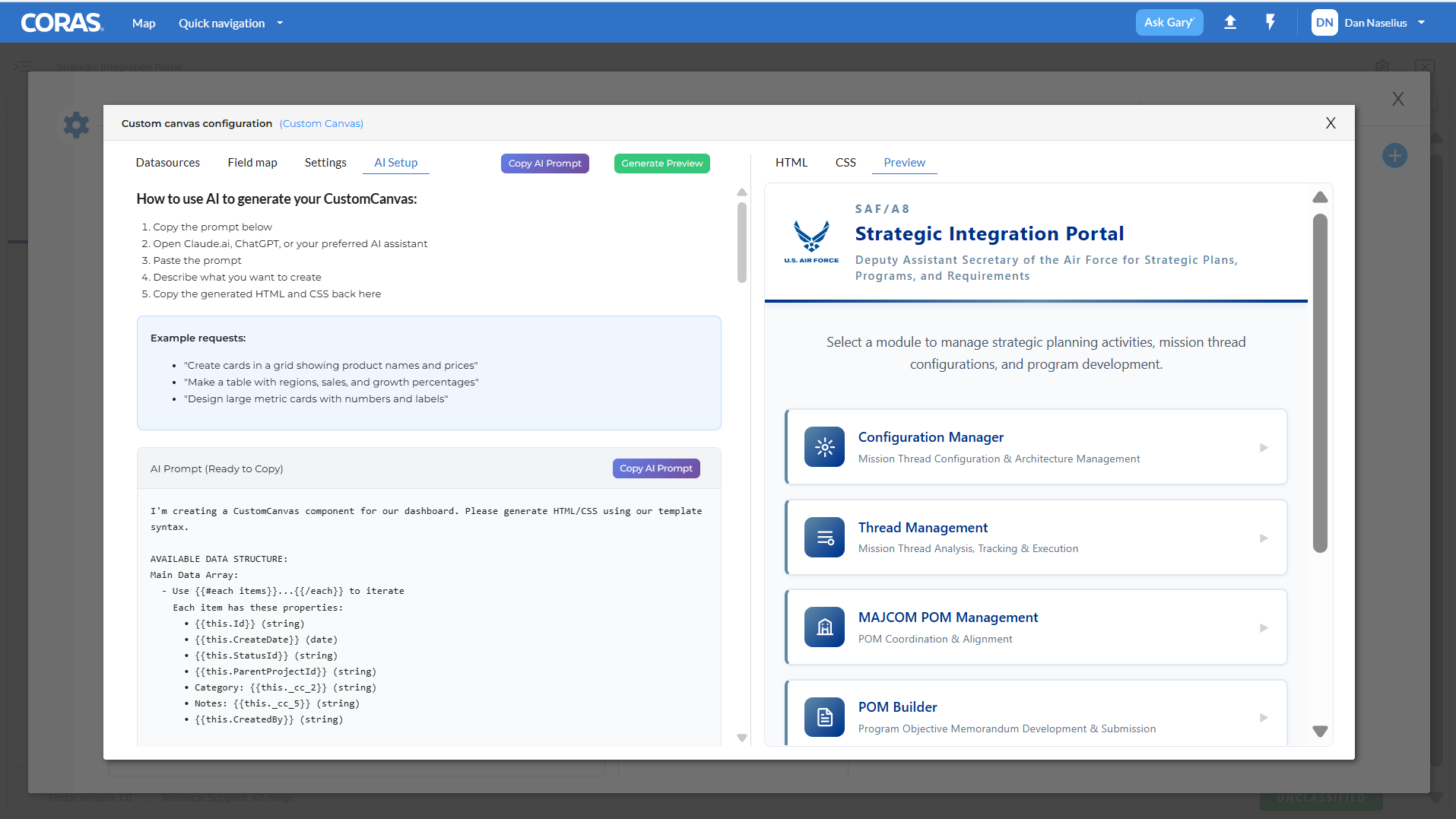Switch to the Field map tab
The height and width of the screenshot is (819, 1456).
pyautogui.click(x=252, y=163)
